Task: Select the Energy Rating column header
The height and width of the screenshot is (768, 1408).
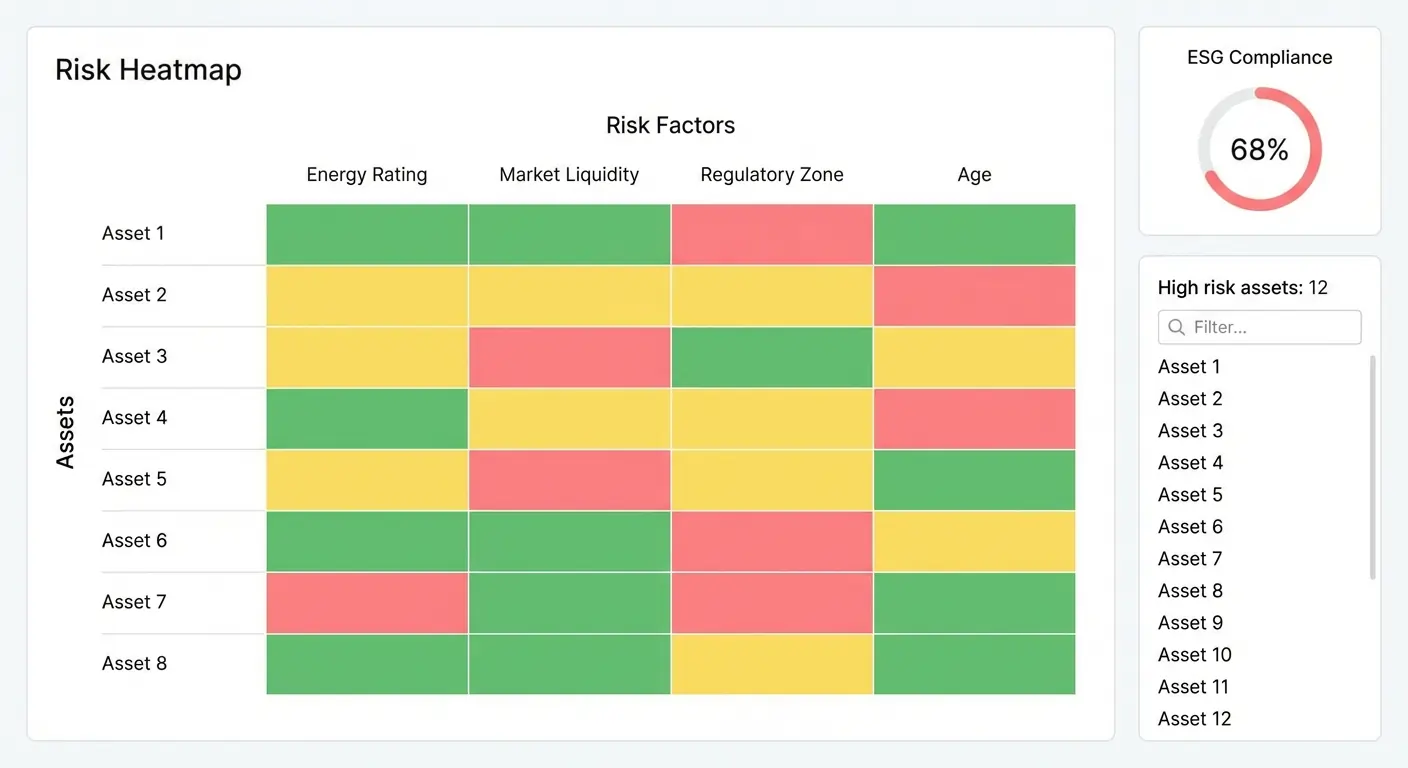Action: [366, 174]
